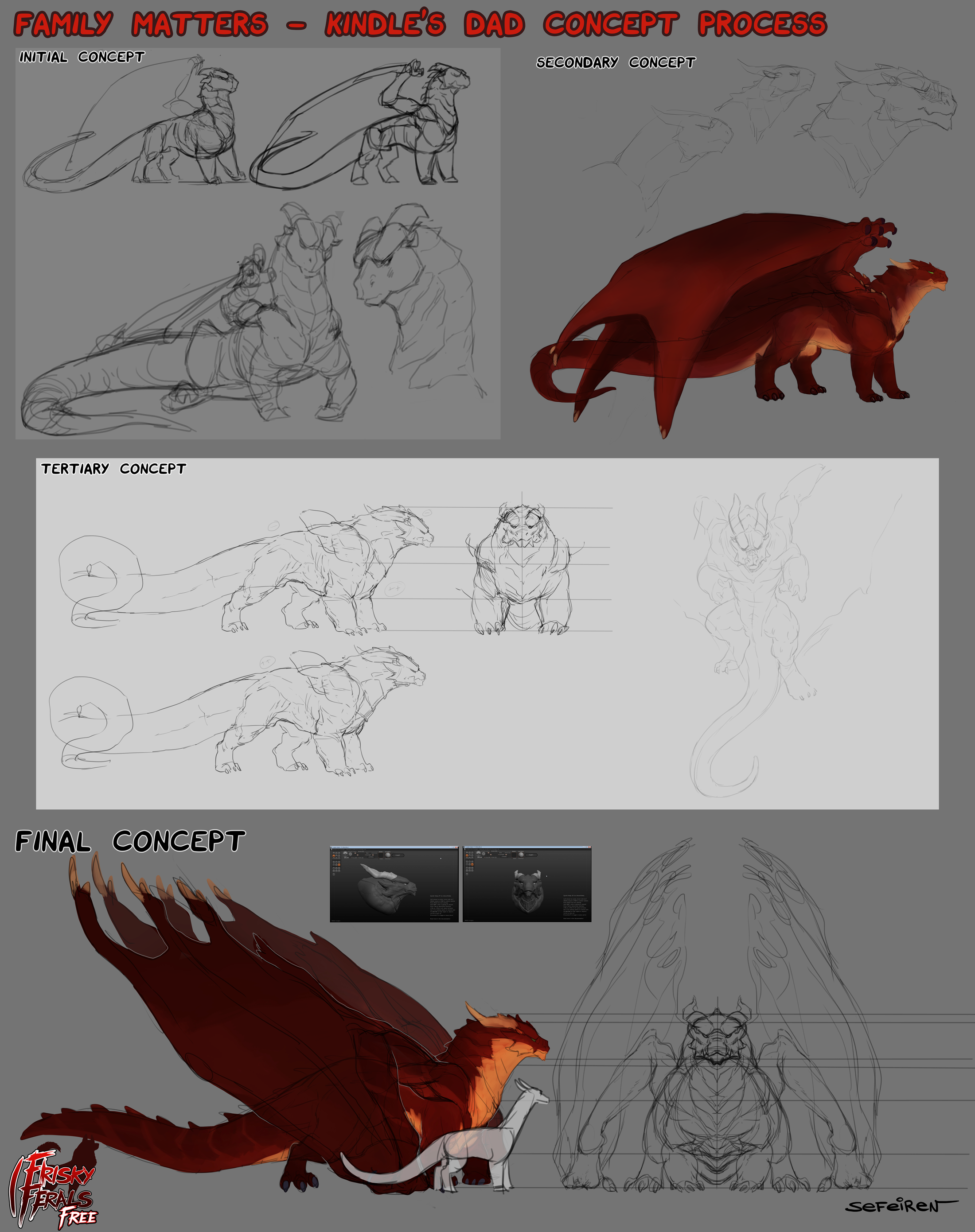Click the Tertiary Concept heading
This screenshot has height=1232, width=975.
coord(113,469)
